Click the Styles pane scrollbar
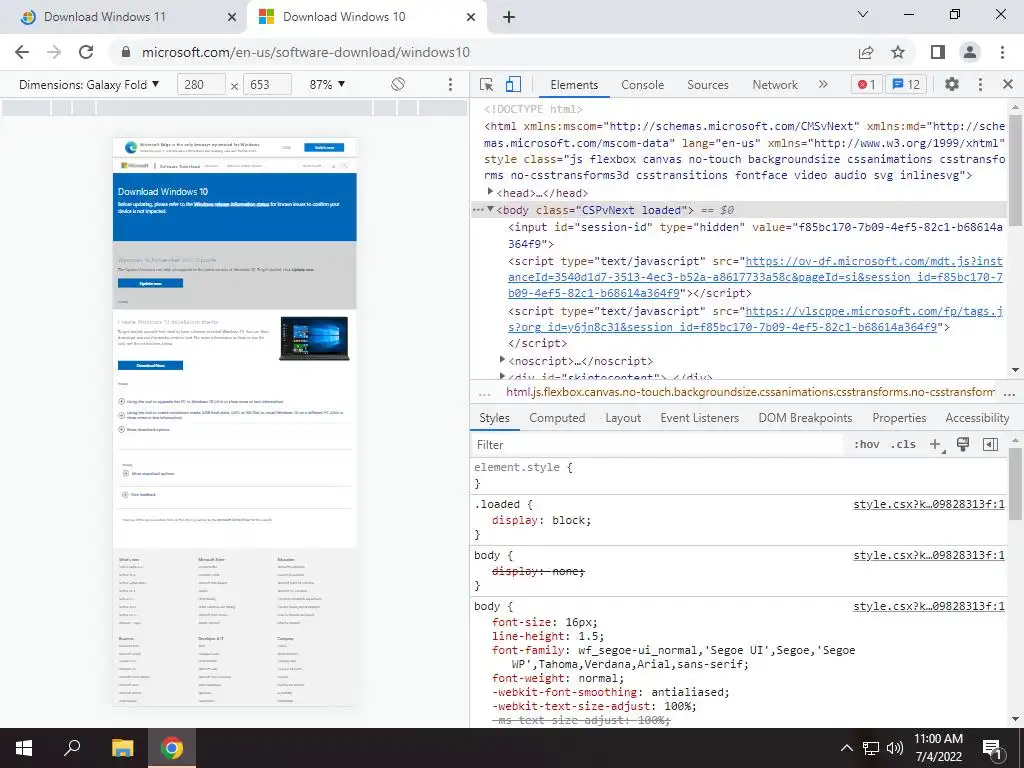 [x=1015, y=483]
